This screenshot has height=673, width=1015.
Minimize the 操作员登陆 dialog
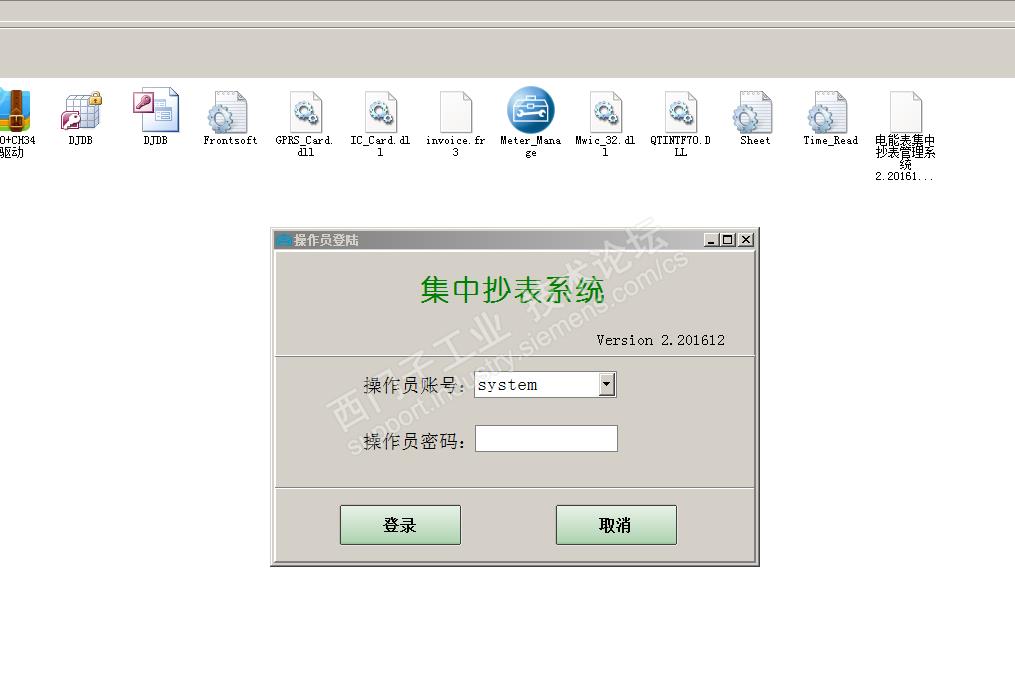[711, 240]
